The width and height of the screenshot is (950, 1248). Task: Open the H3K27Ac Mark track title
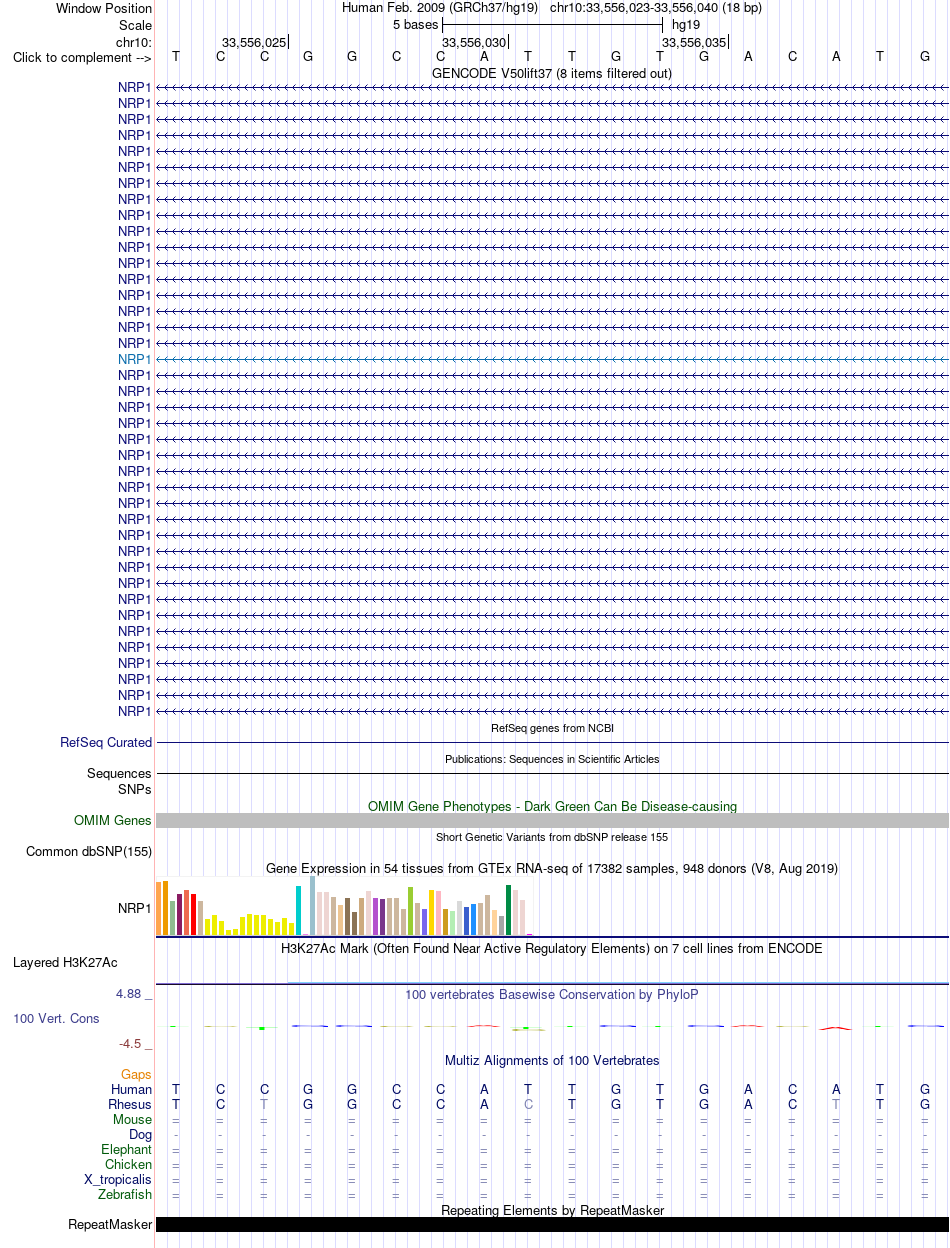click(552, 948)
